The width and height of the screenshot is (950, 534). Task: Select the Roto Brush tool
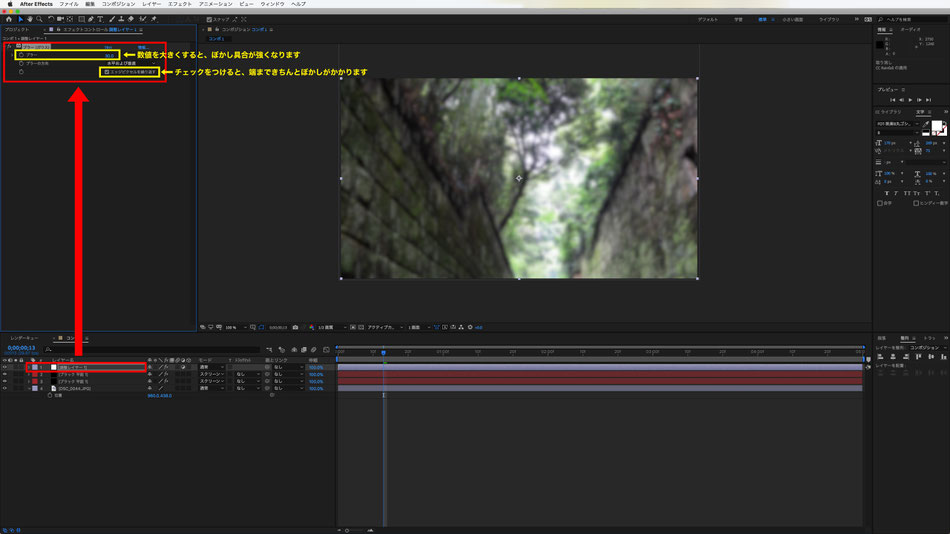143,19
